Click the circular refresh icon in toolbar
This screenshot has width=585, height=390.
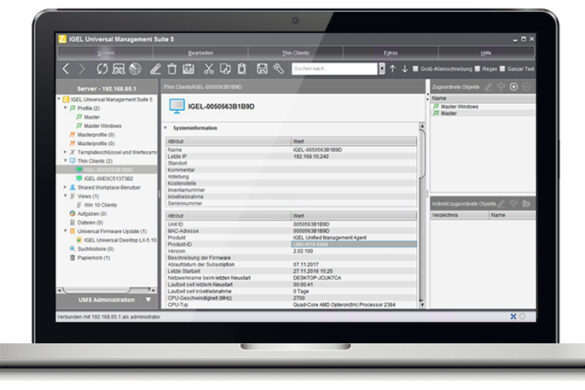[102, 69]
